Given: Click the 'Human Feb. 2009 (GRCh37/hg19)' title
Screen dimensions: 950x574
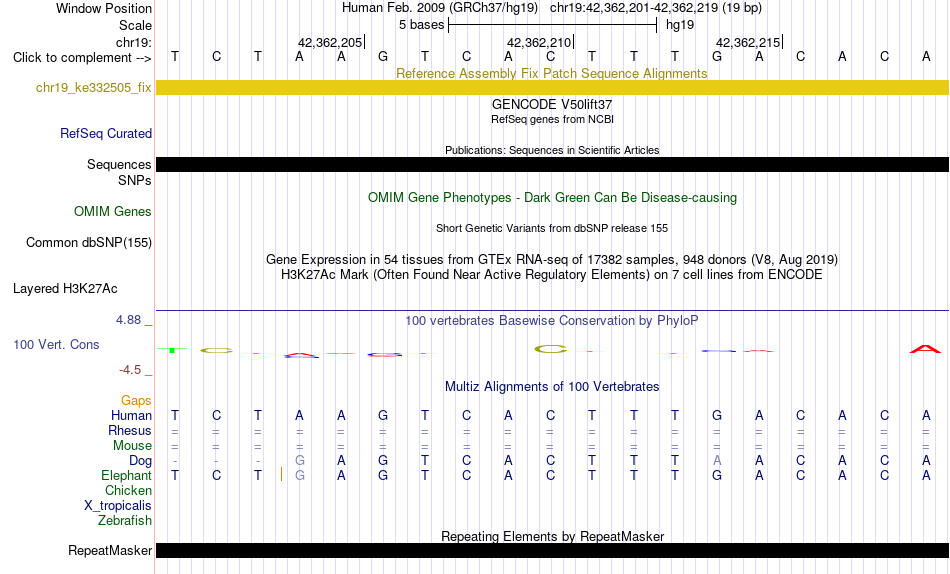Looking at the screenshot, I should pyautogui.click(x=440, y=8).
